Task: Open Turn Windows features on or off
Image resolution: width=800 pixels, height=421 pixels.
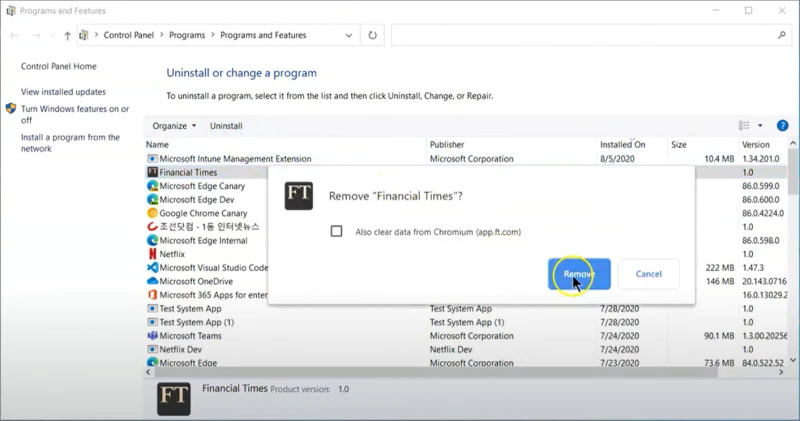Action: [x=75, y=114]
